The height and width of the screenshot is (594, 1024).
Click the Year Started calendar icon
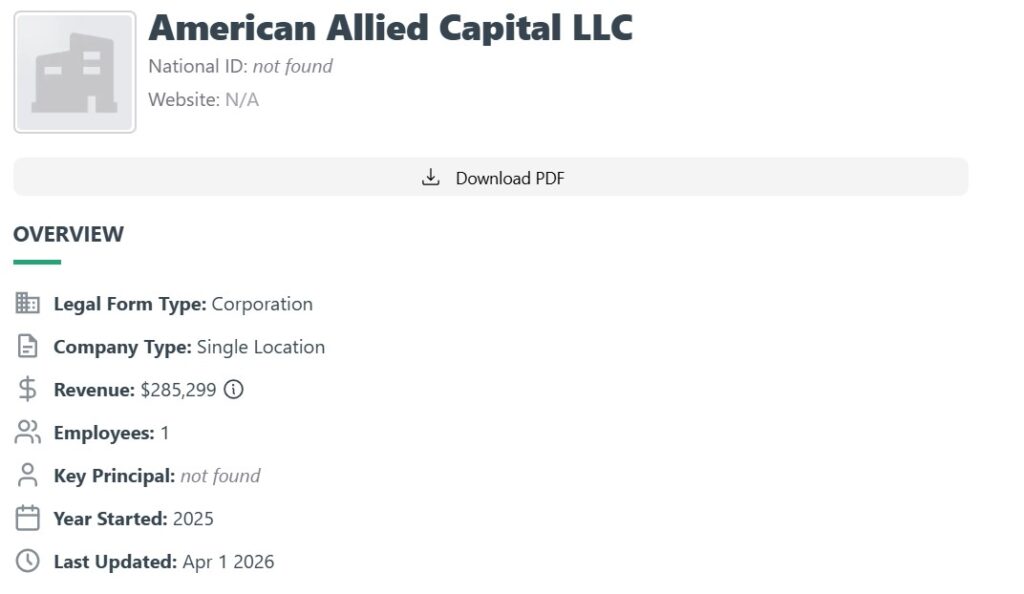[x=28, y=519]
